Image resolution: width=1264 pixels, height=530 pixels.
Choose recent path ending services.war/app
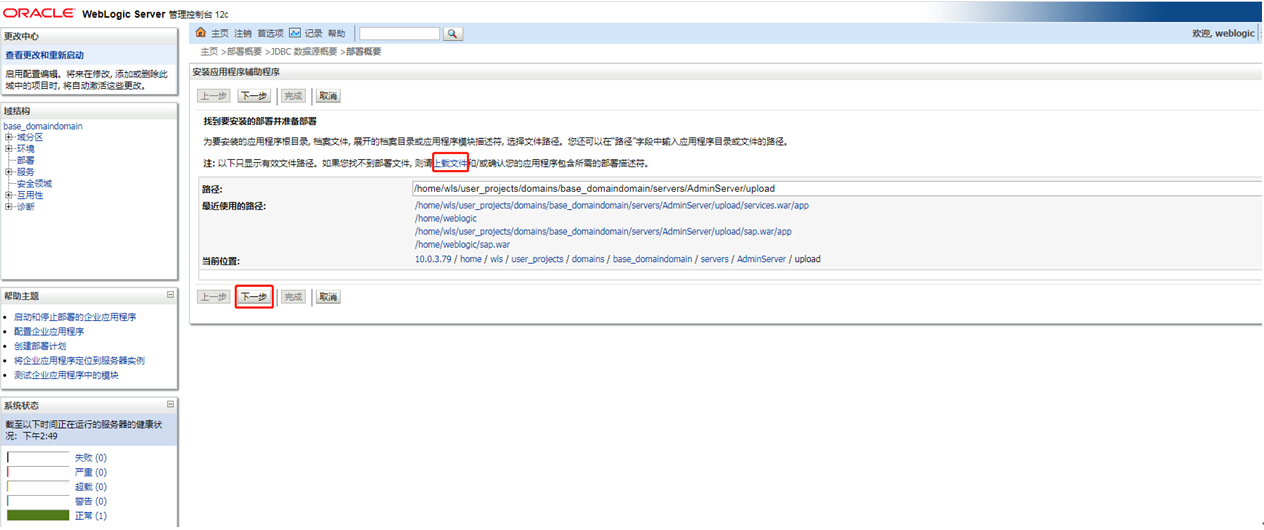coord(611,205)
